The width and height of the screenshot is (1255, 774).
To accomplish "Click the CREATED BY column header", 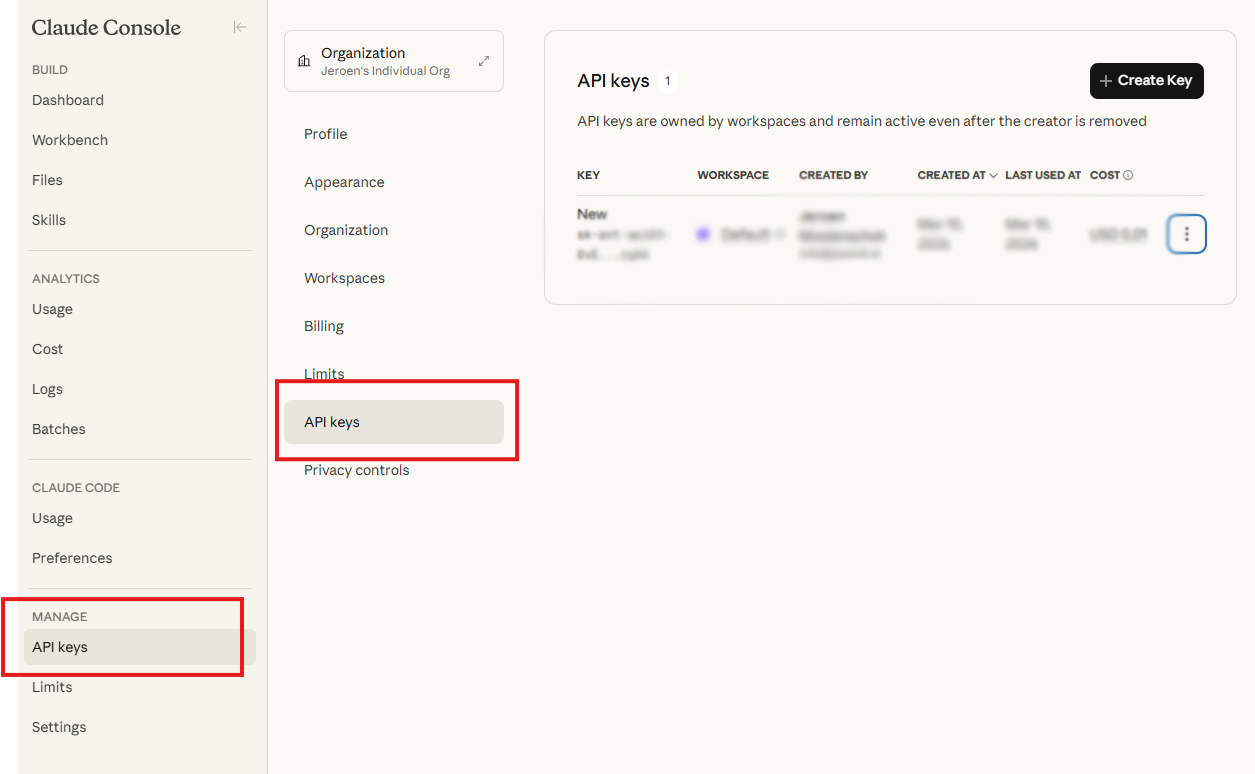I will (833, 175).
